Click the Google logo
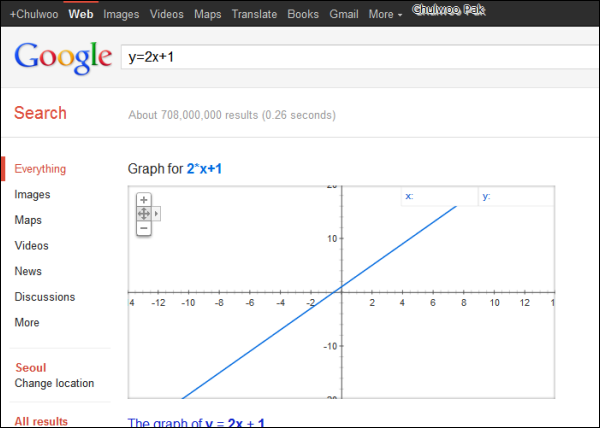Screen dimensions: 600x428 click(62, 60)
